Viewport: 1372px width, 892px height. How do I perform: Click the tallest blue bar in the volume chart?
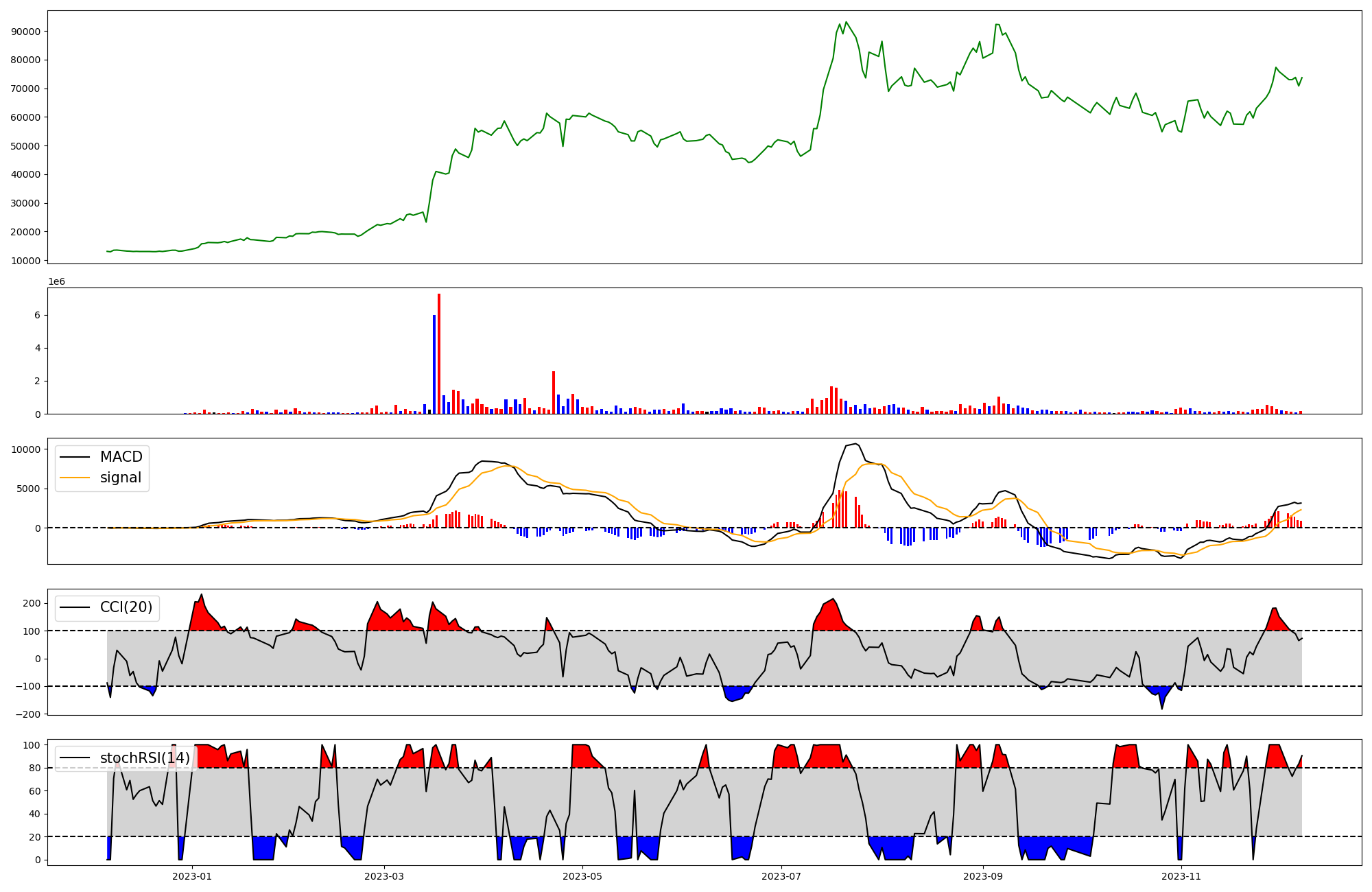coord(434,364)
